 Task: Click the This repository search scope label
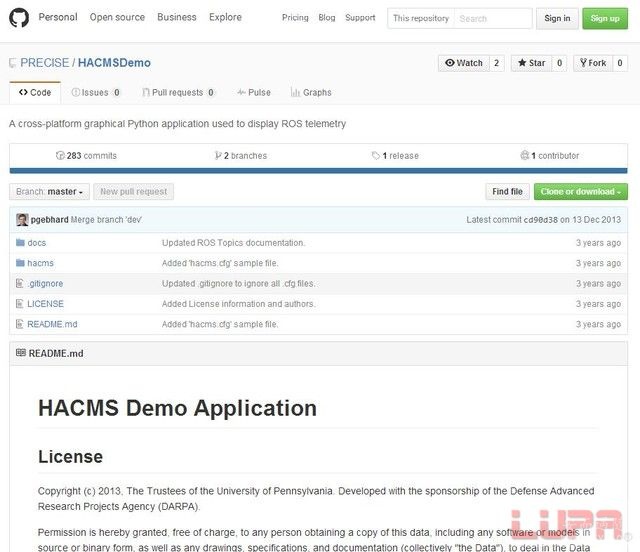coord(421,18)
